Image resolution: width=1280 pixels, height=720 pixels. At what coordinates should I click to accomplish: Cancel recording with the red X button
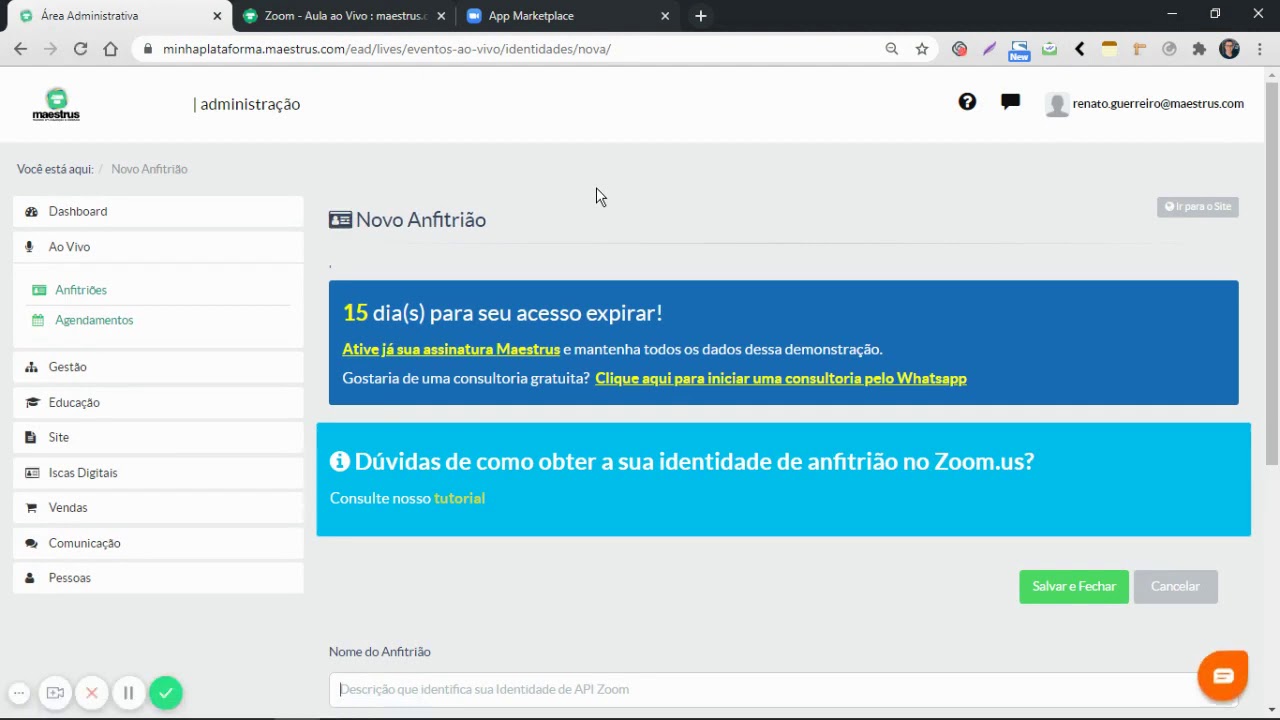coord(92,692)
